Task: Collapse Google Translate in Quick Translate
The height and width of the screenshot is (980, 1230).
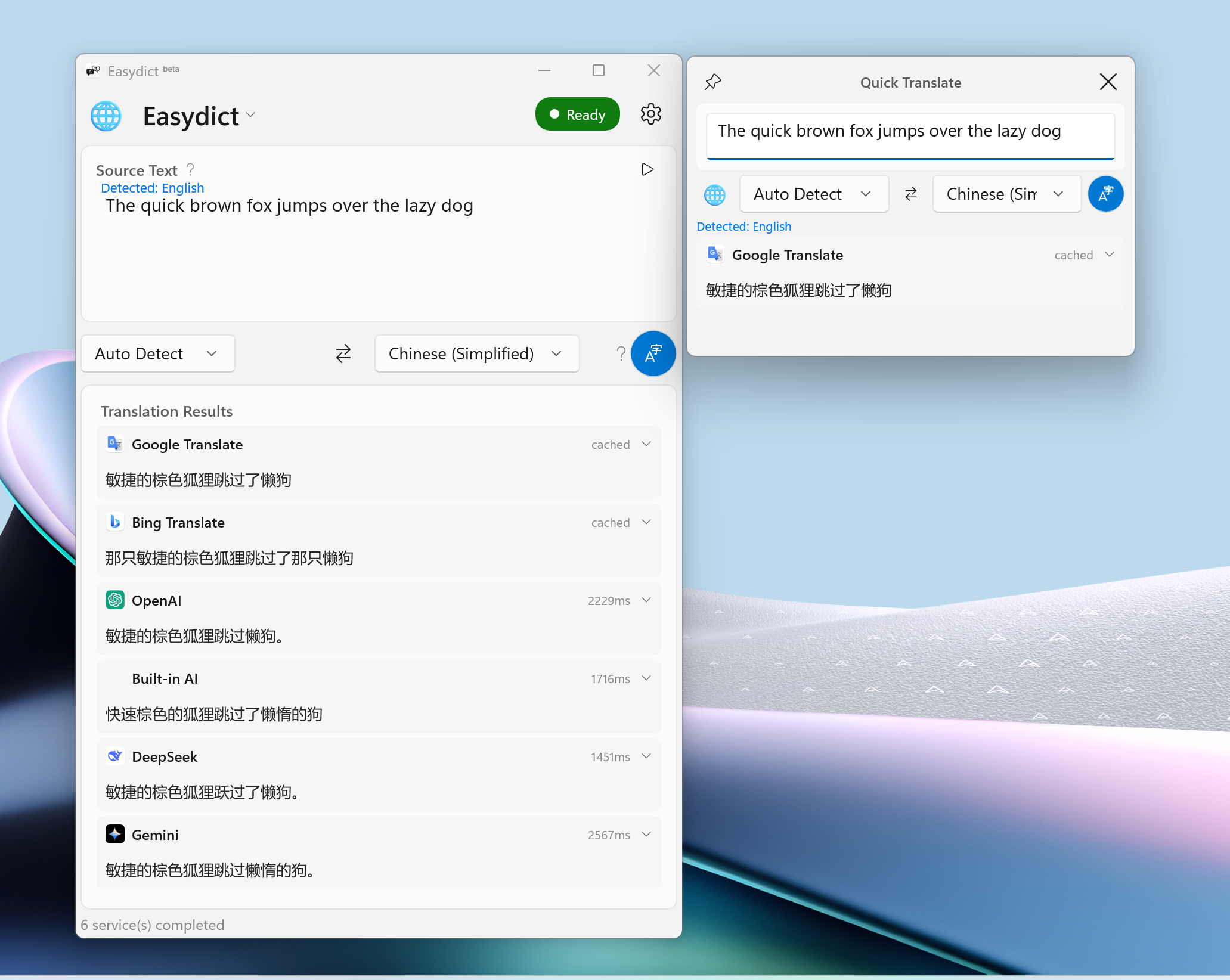Action: [1110, 255]
